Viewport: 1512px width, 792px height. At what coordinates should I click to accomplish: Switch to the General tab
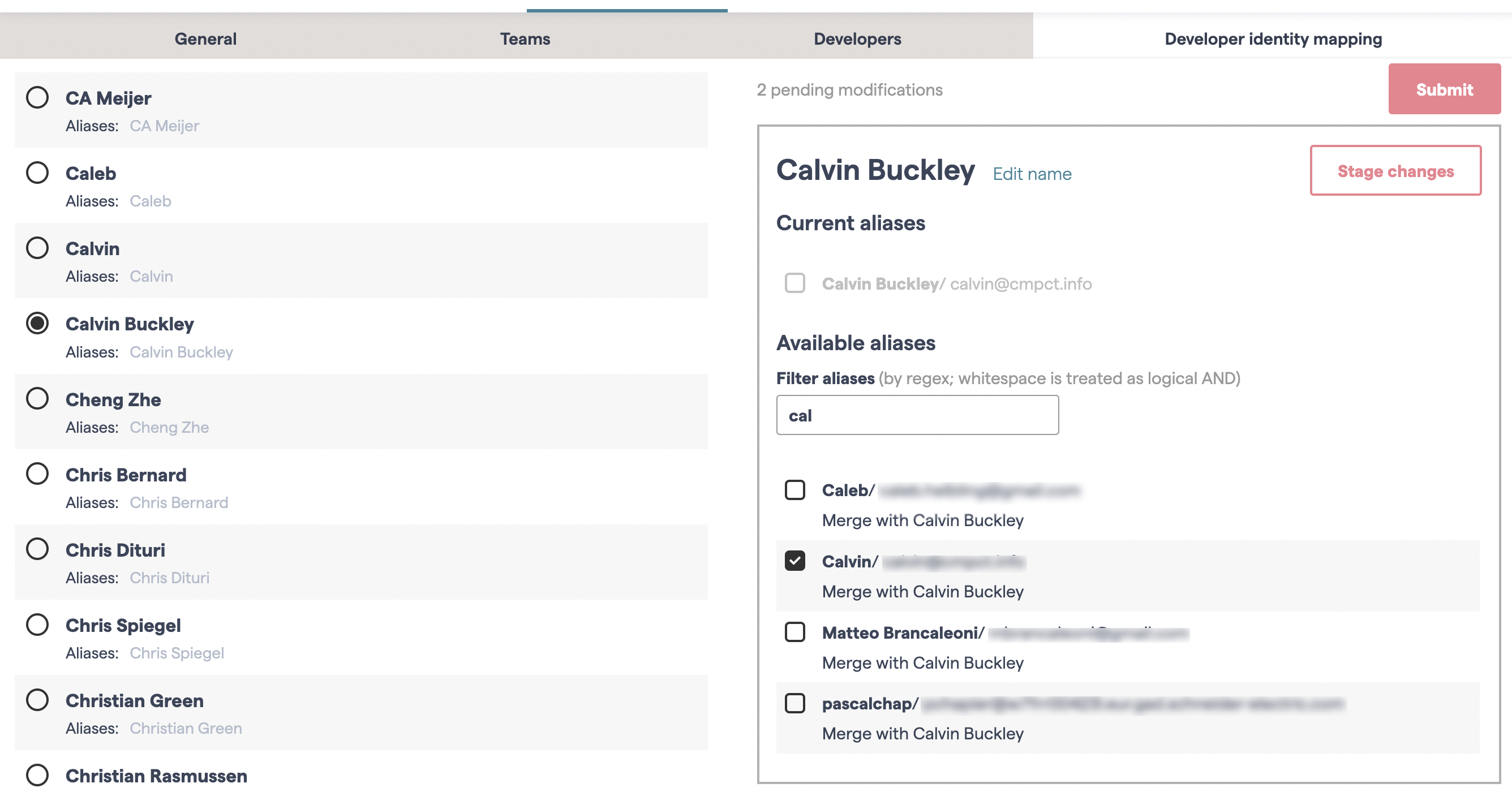coord(205,38)
